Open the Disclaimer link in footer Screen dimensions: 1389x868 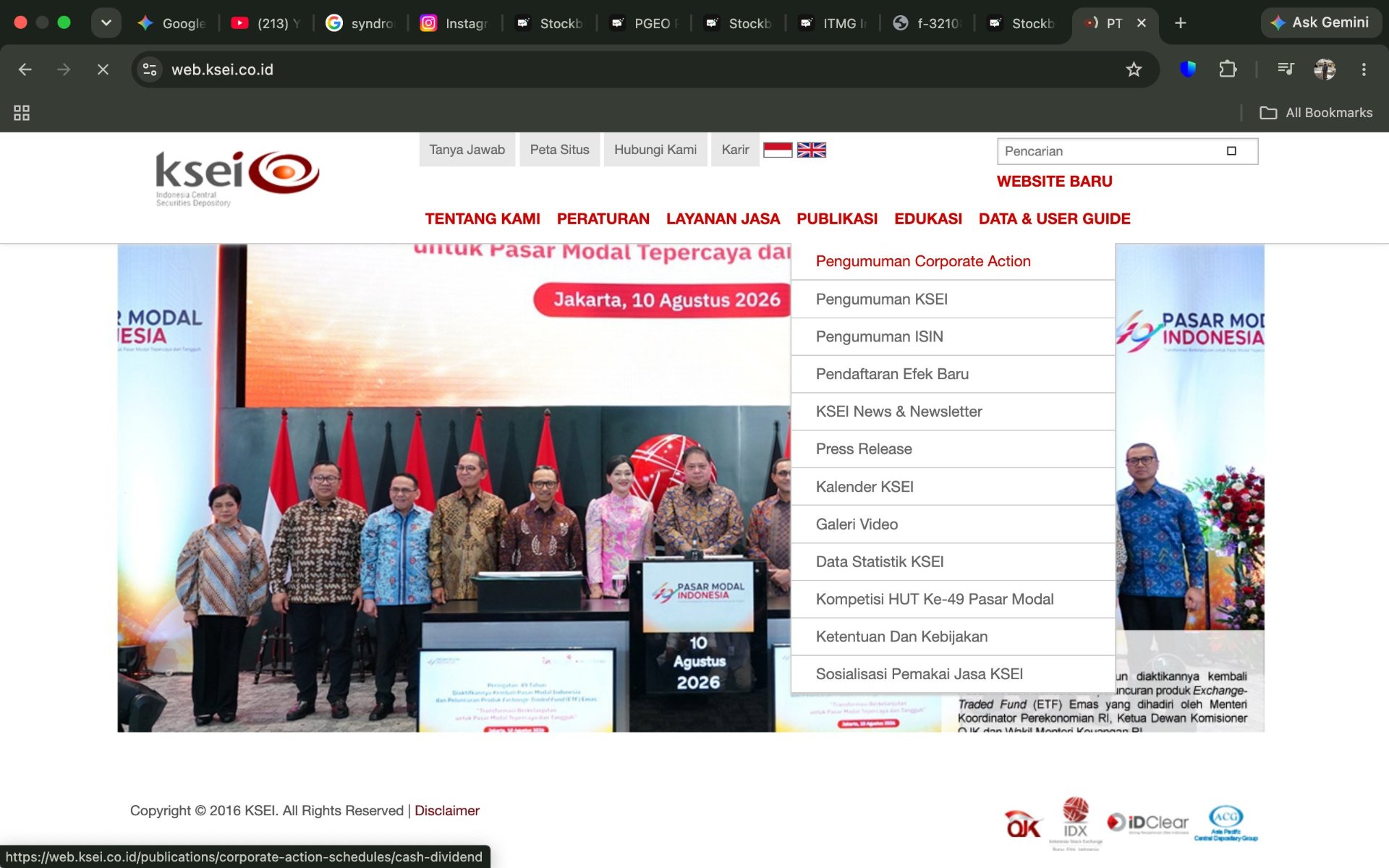[447, 811]
